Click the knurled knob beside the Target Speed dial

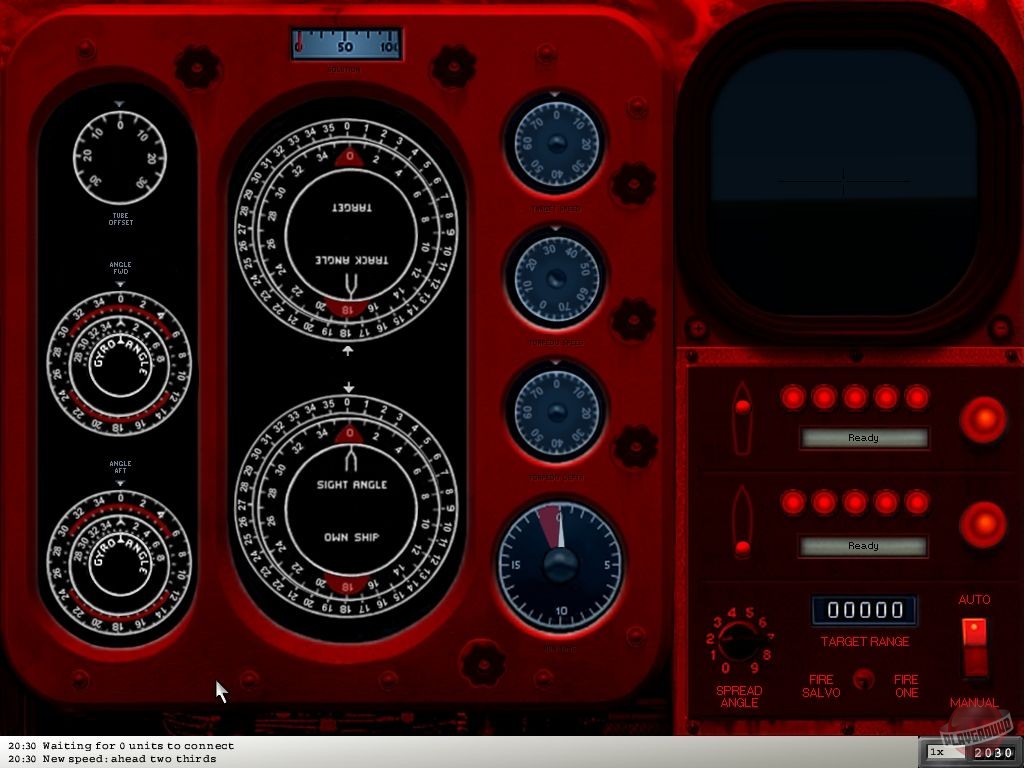click(633, 183)
